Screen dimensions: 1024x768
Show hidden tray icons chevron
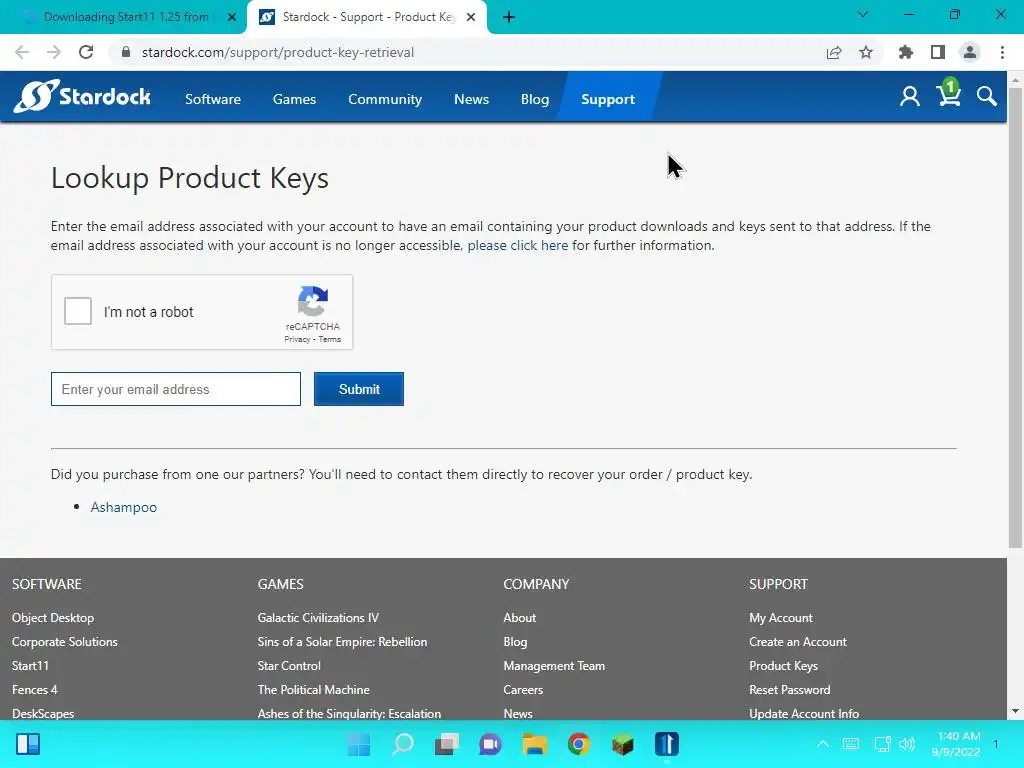pyautogui.click(x=823, y=744)
